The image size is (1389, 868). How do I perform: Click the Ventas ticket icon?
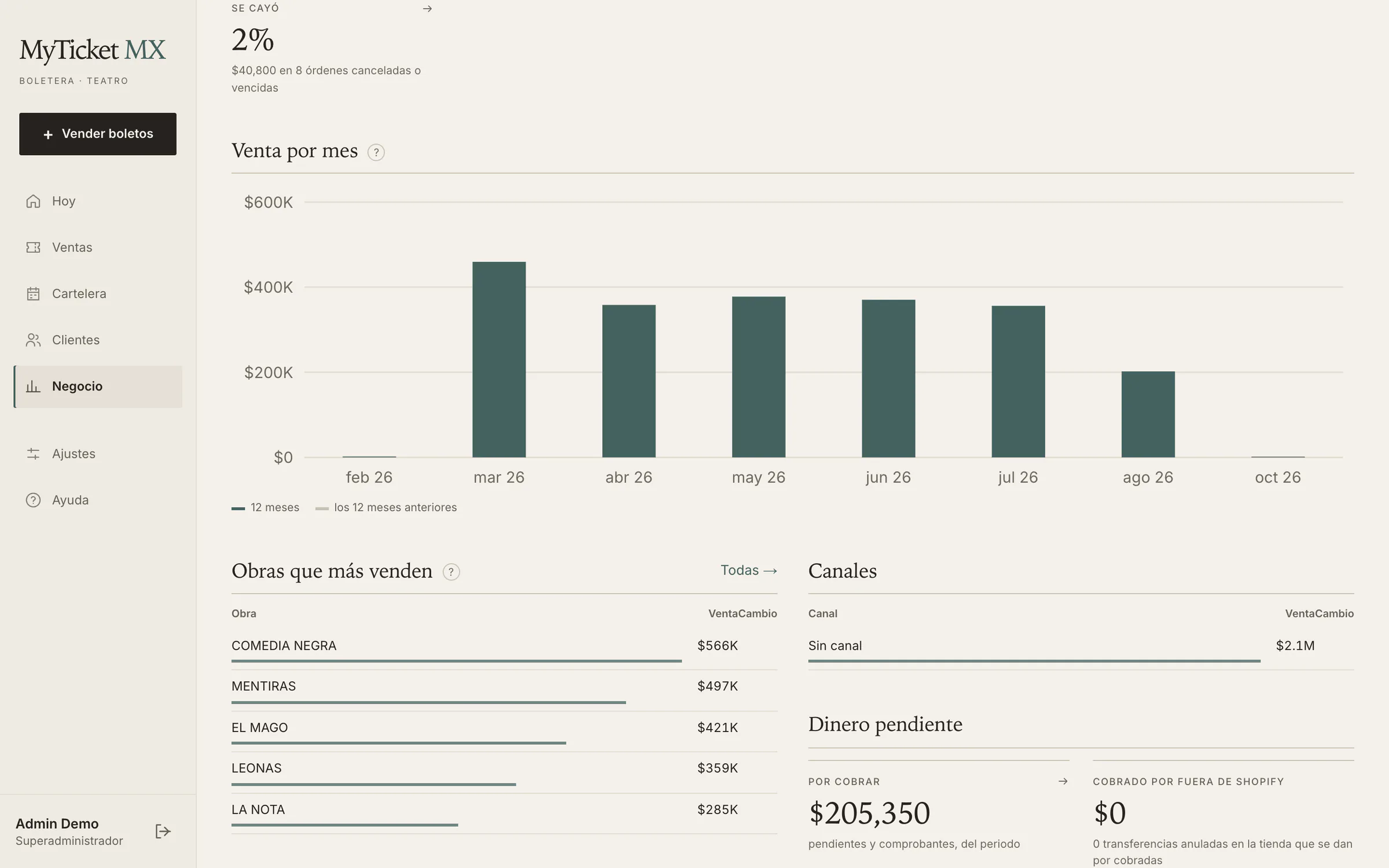click(x=33, y=247)
